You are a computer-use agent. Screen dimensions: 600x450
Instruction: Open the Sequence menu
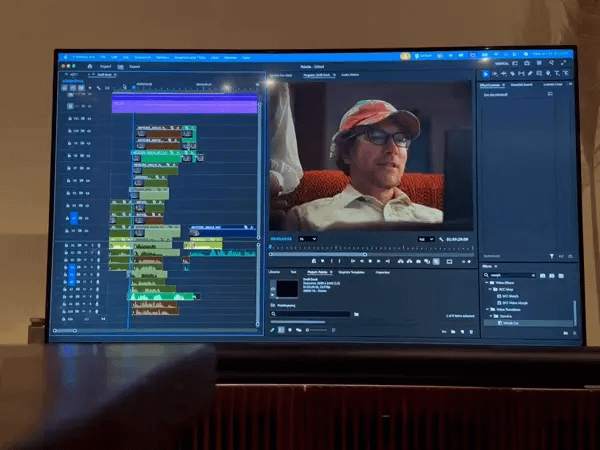pos(142,57)
